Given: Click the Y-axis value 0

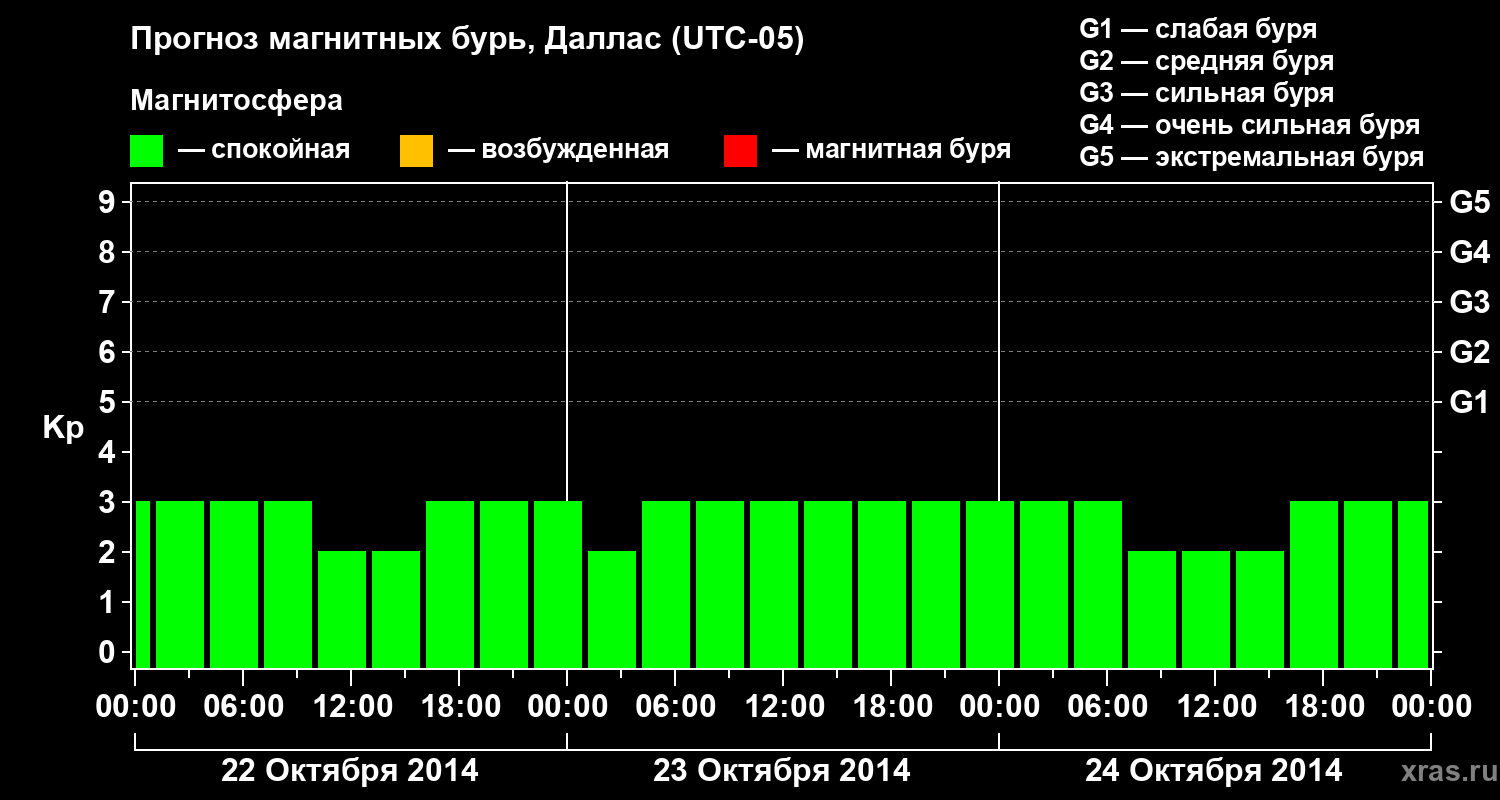Looking at the screenshot, I should click(x=109, y=652).
